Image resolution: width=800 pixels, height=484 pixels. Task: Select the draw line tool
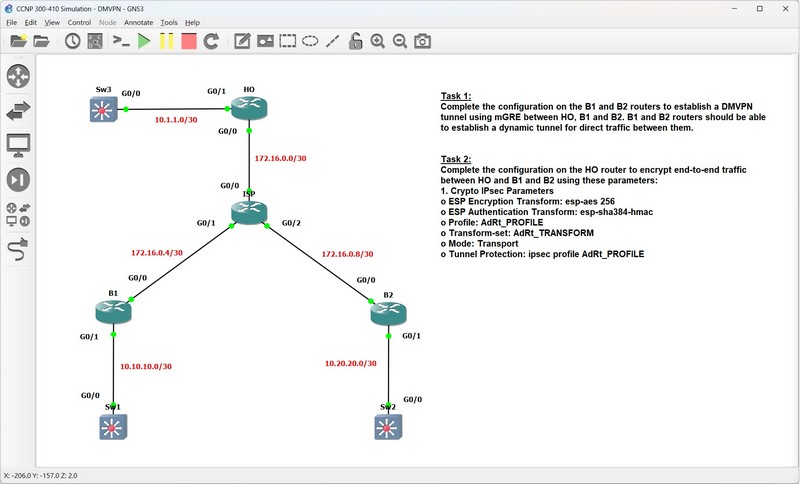[333, 41]
